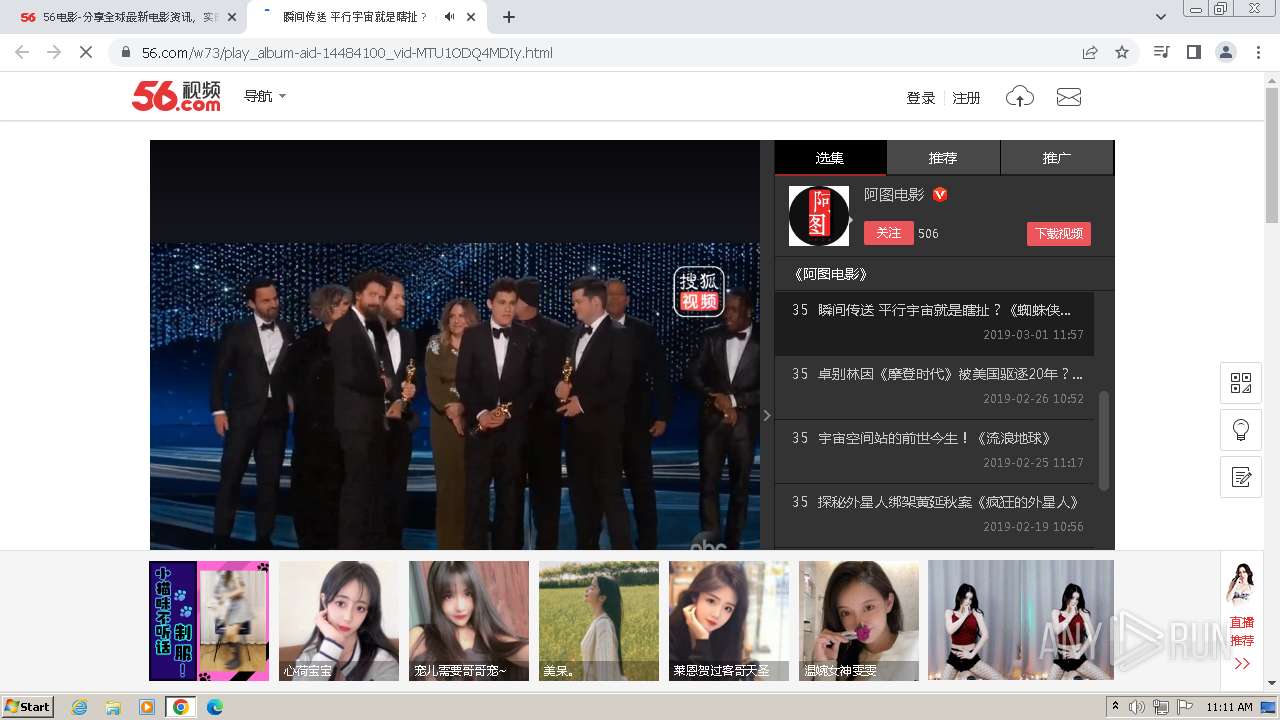Open the Chrome taskbar icon
Screen dimensions: 1280x720
[x=181, y=707]
